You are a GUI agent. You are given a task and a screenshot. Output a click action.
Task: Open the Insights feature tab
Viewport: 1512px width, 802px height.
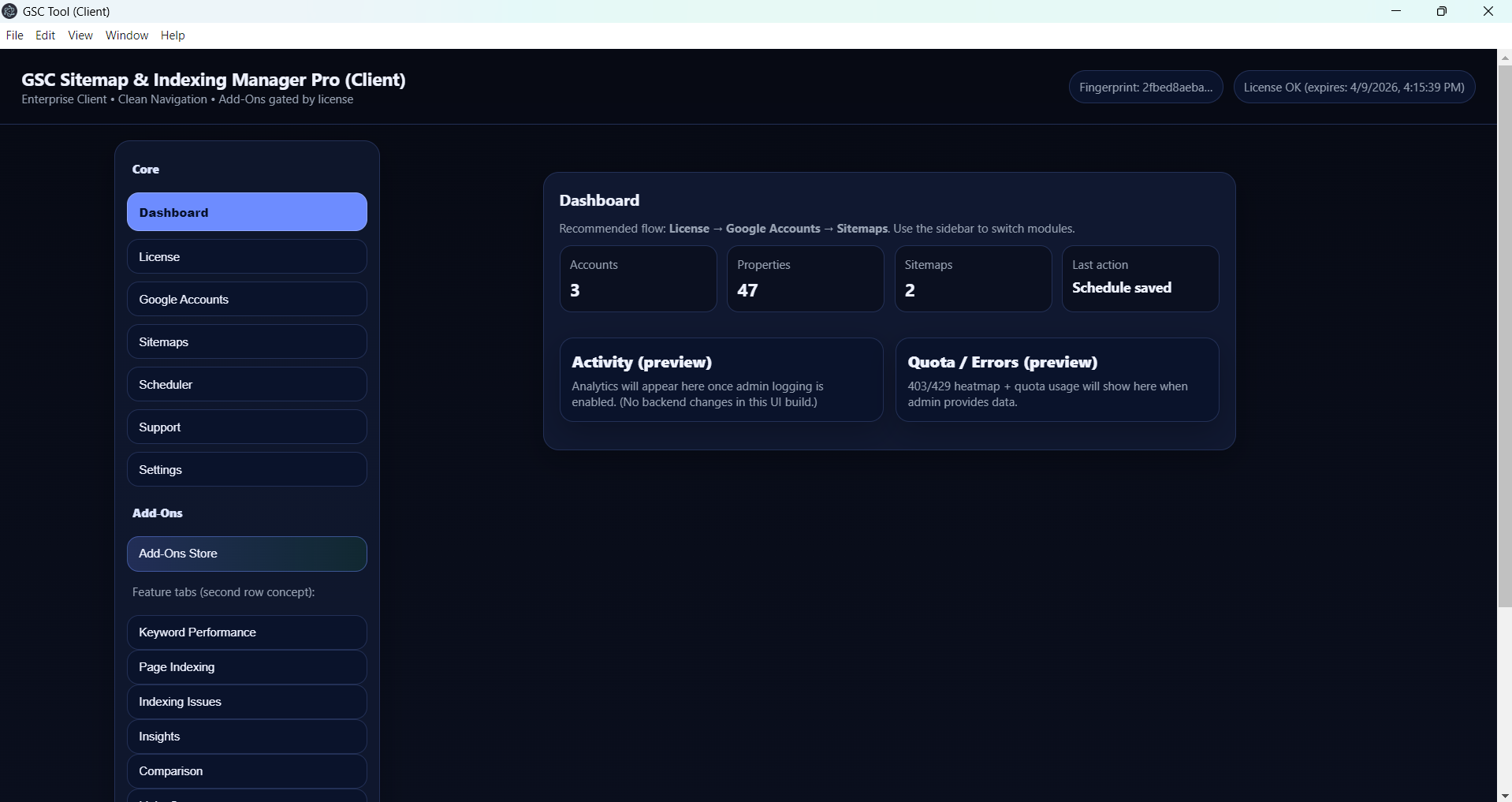click(x=247, y=736)
